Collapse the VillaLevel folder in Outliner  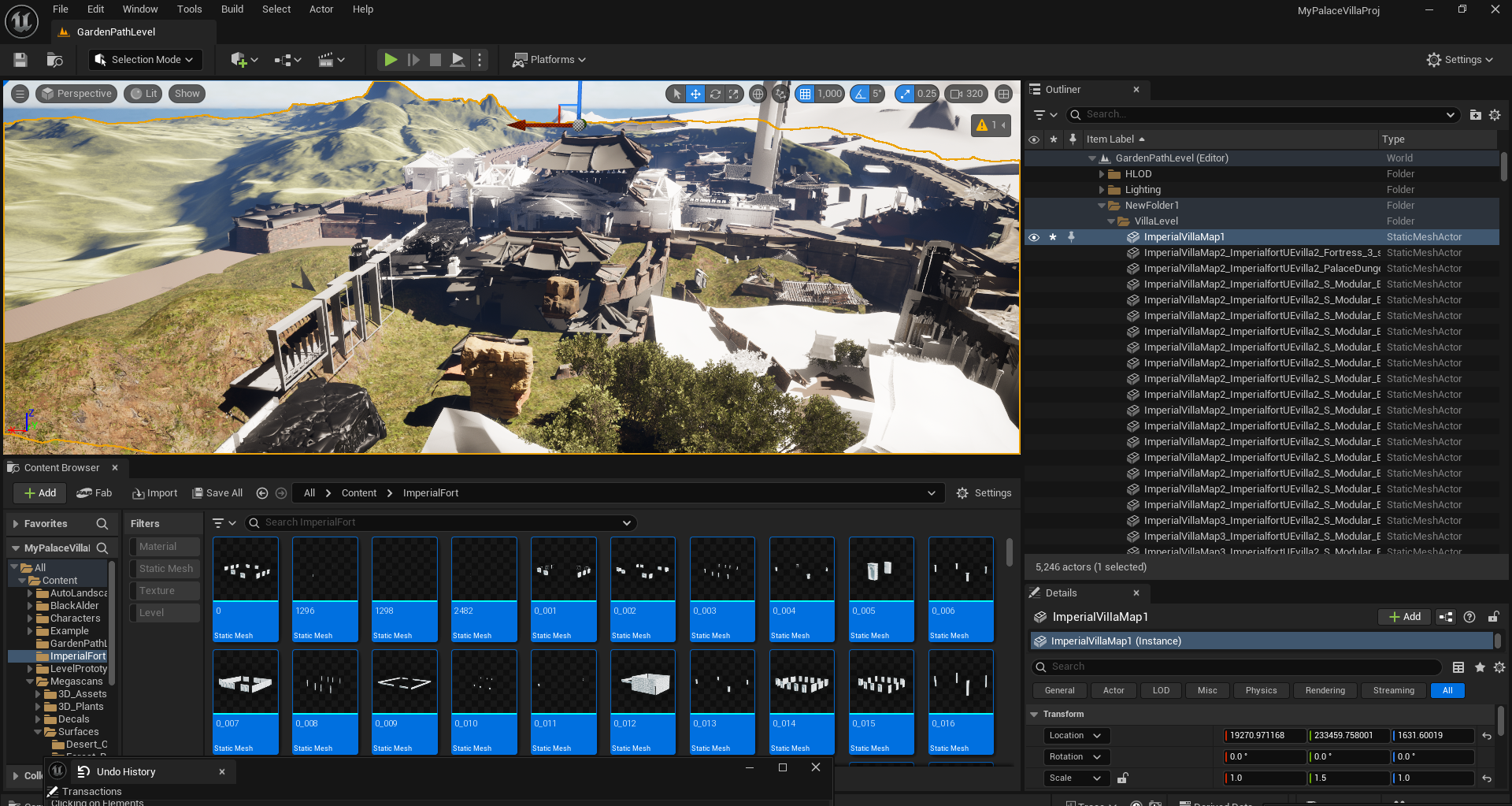point(1111,221)
